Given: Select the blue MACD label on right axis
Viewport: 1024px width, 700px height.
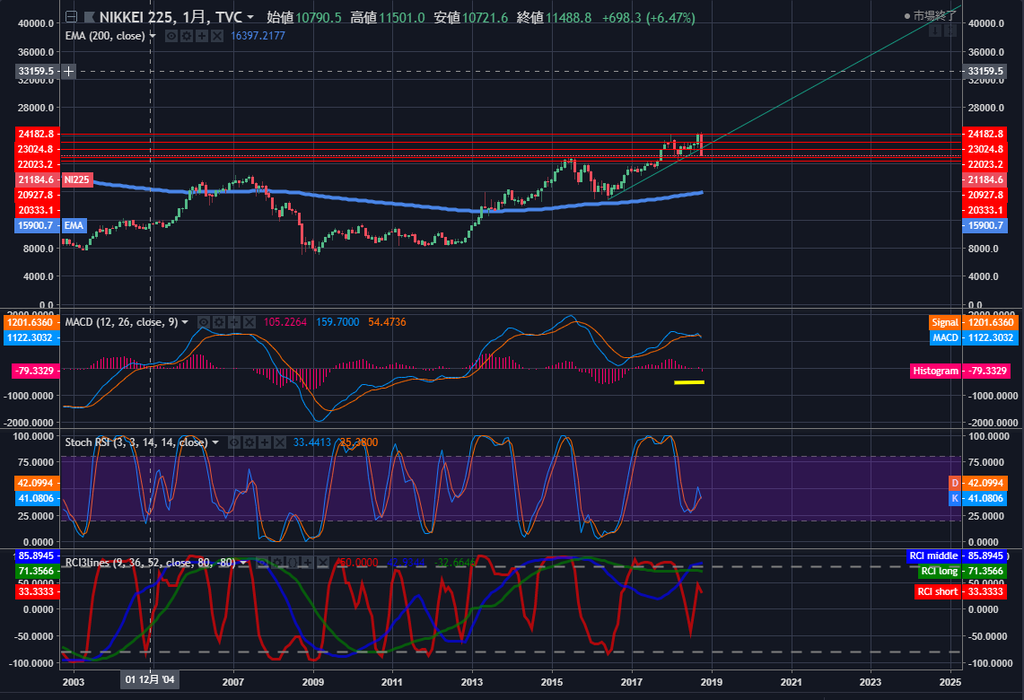Looking at the screenshot, I should pos(945,338).
